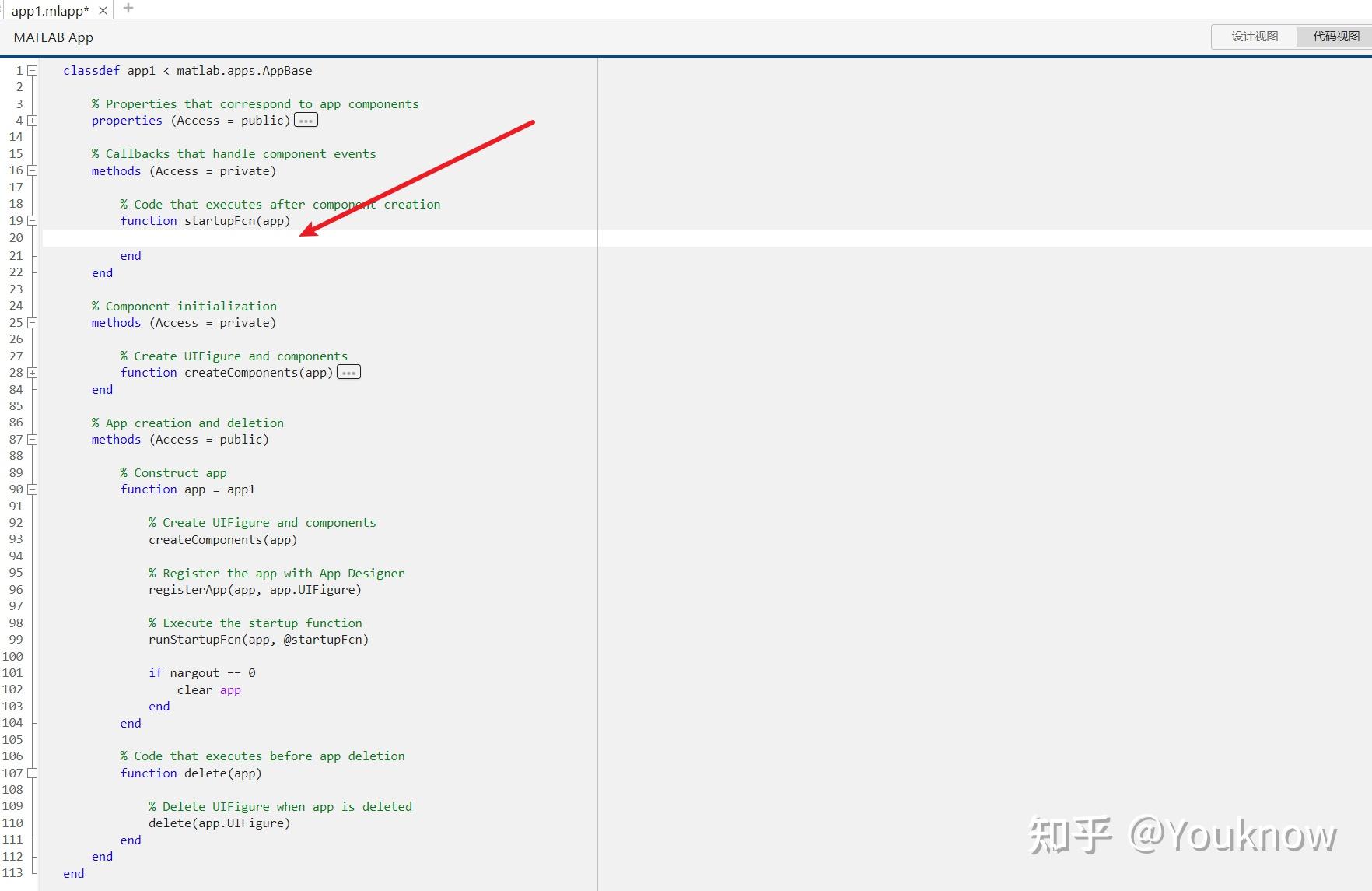Collapse the delete function fold icon
The height and width of the screenshot is (891, 1372).
coord(32,773)
